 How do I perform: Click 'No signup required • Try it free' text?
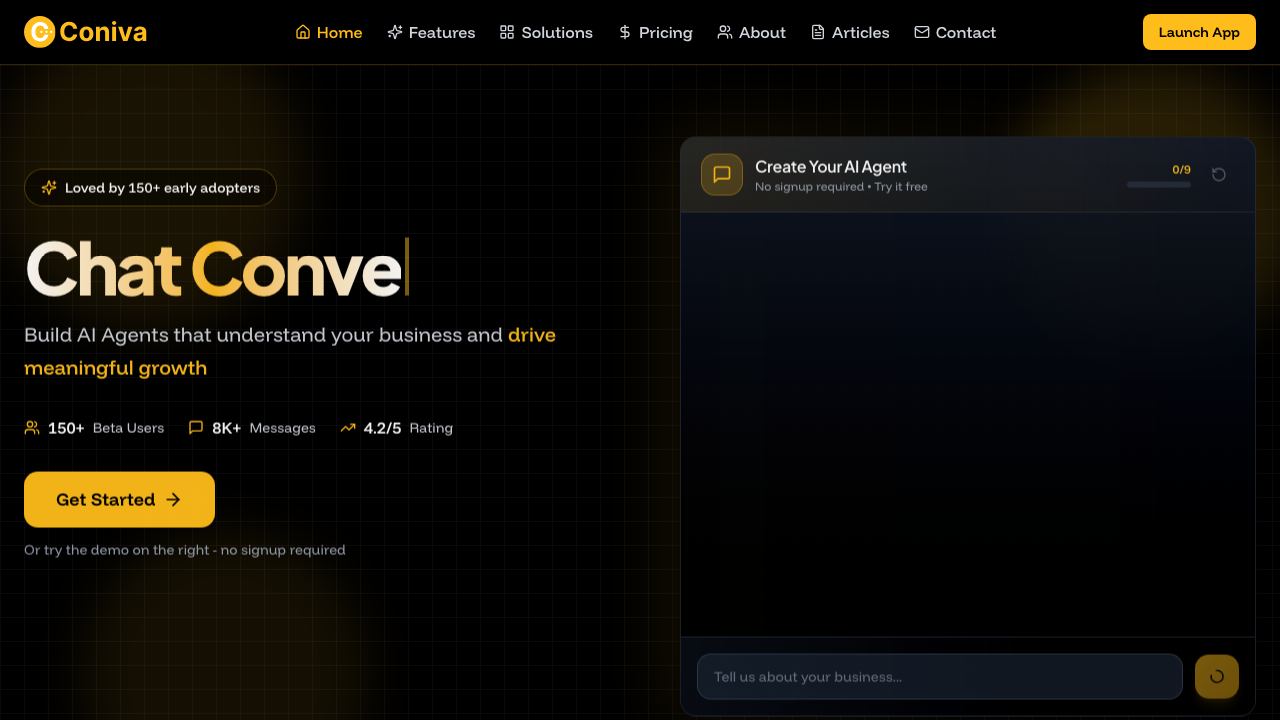[x=841, y=186]
